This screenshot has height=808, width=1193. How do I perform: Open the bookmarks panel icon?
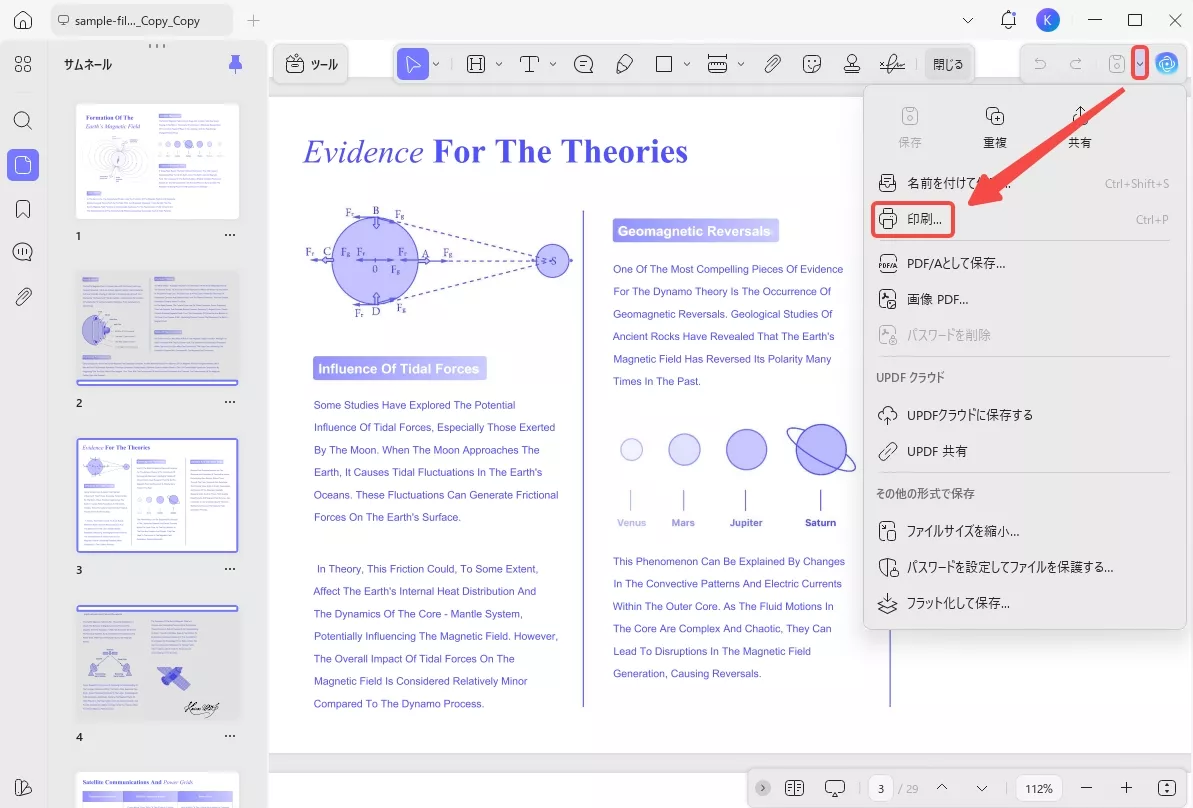(x=23, y=209)
